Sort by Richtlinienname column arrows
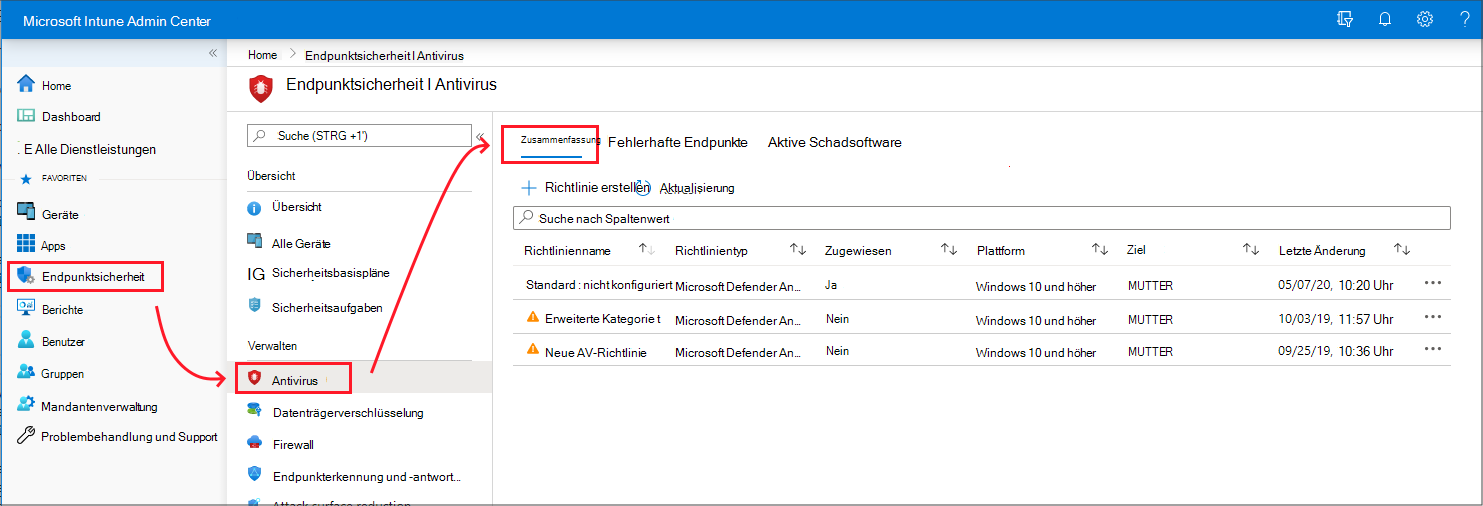Viewport: 1483px width, 506px height. coord(646,250)
